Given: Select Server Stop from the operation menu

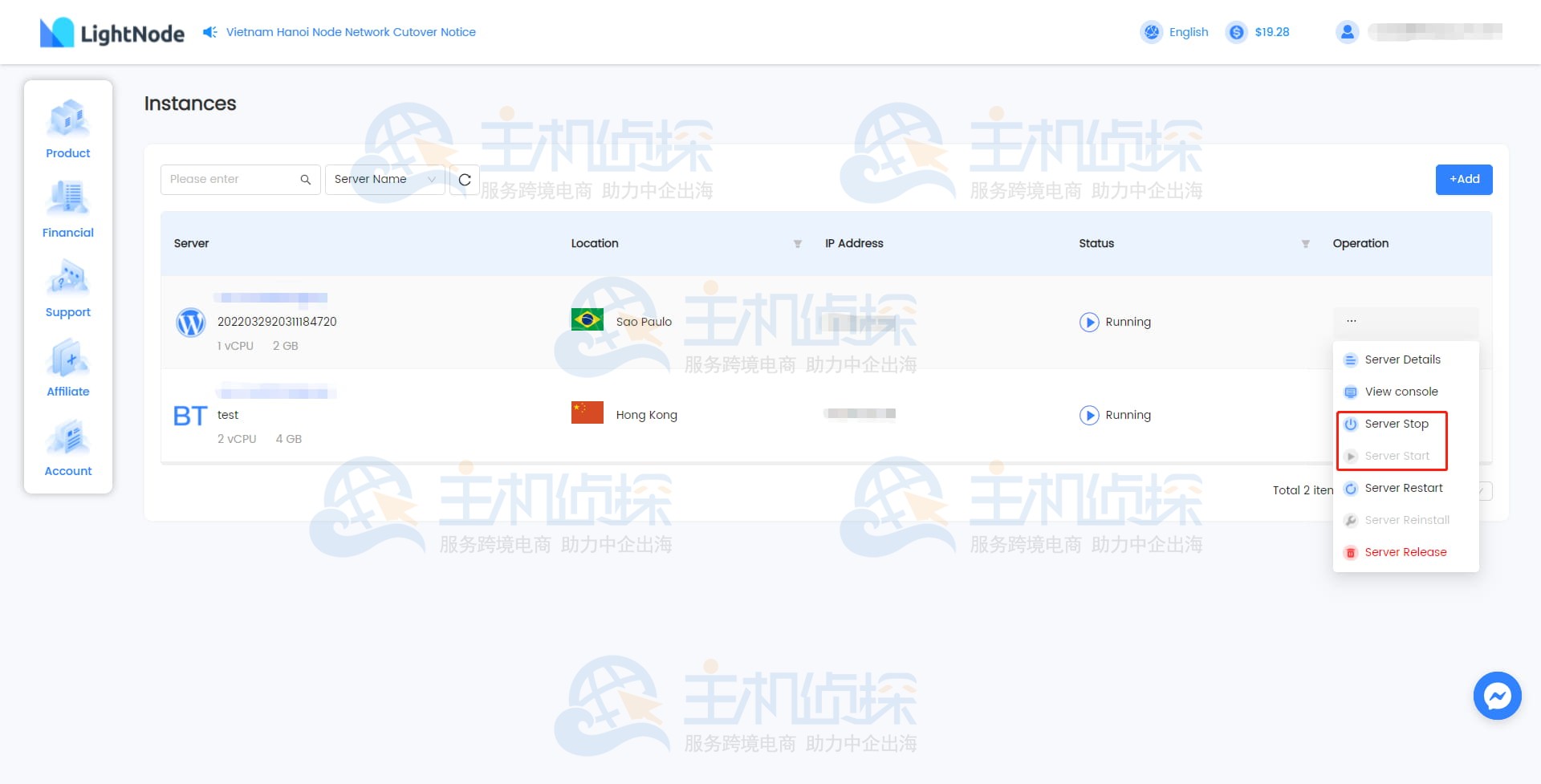Looking at the screenshot, I should click(x=1397, y=424).
